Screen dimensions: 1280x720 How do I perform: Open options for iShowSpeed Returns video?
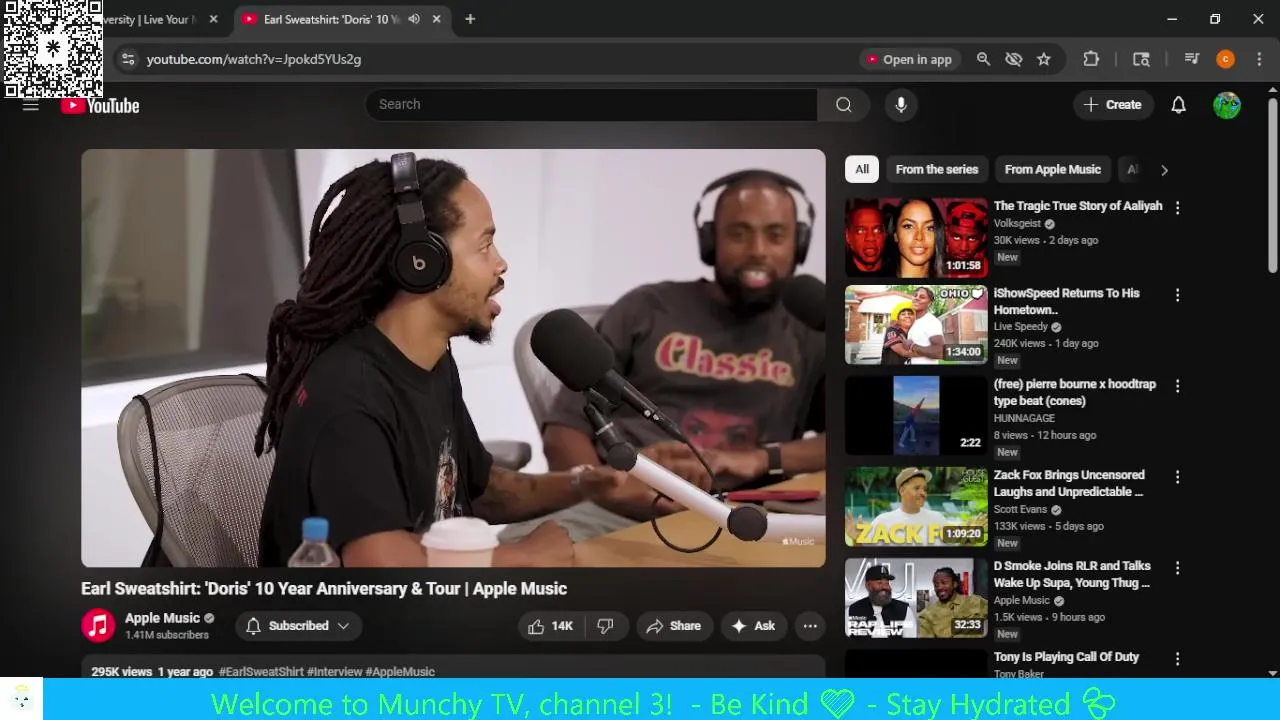pos(1177,295)
